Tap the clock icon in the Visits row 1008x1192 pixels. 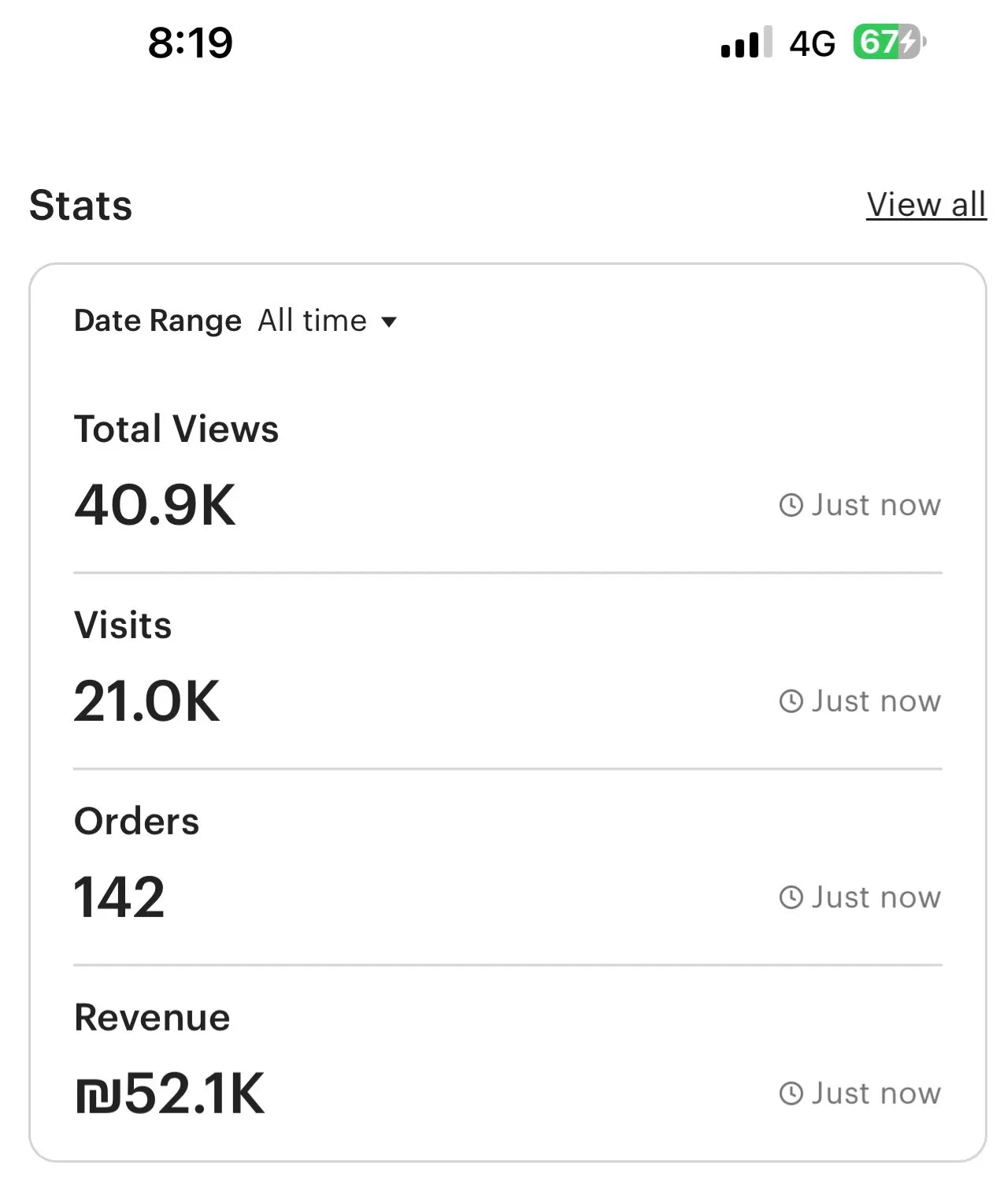tap(791, 701)
